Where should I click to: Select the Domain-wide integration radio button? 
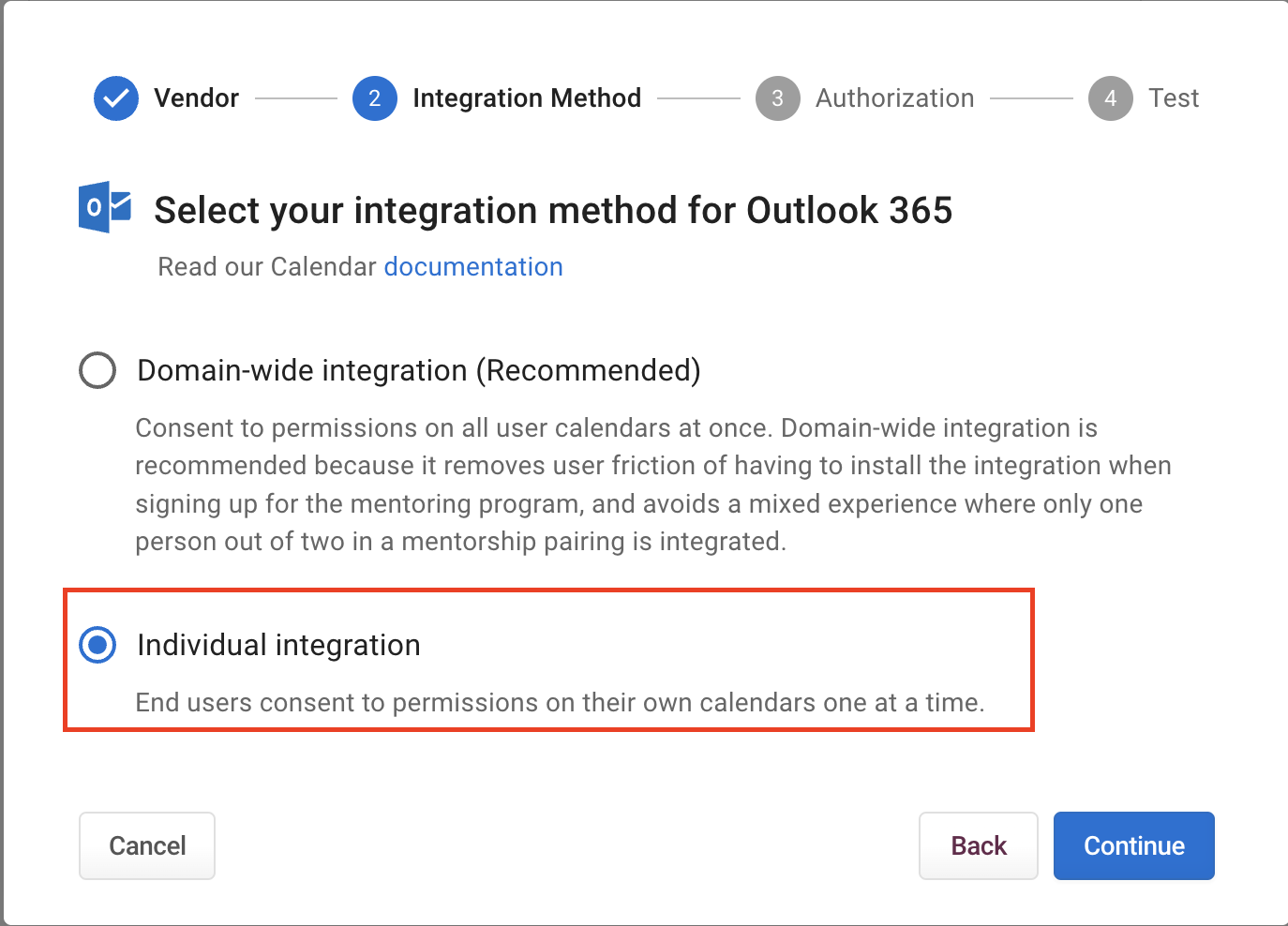click(97, 370)
